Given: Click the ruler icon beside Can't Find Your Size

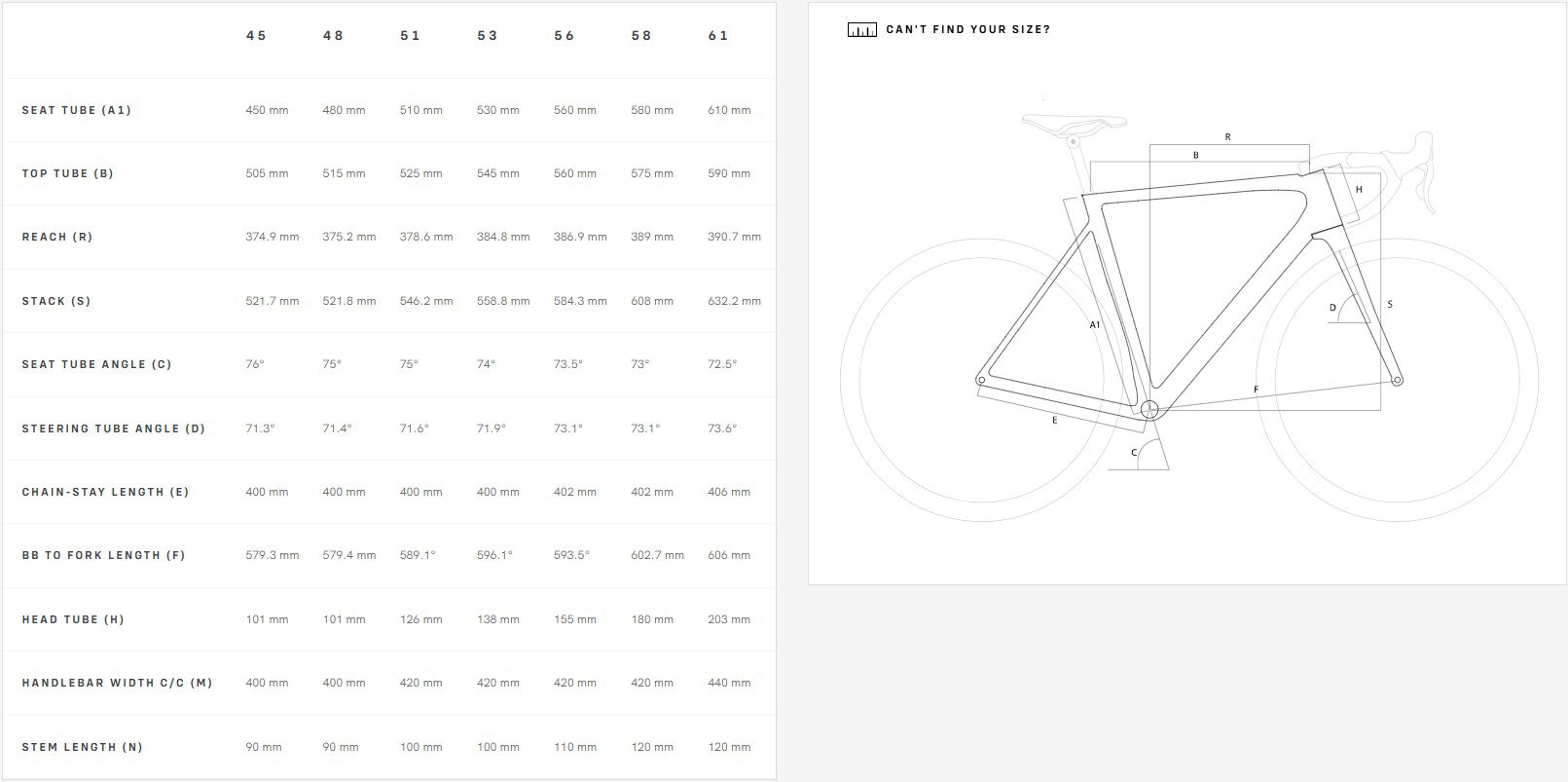Looking at the screenshot, I should coord(861,30).
